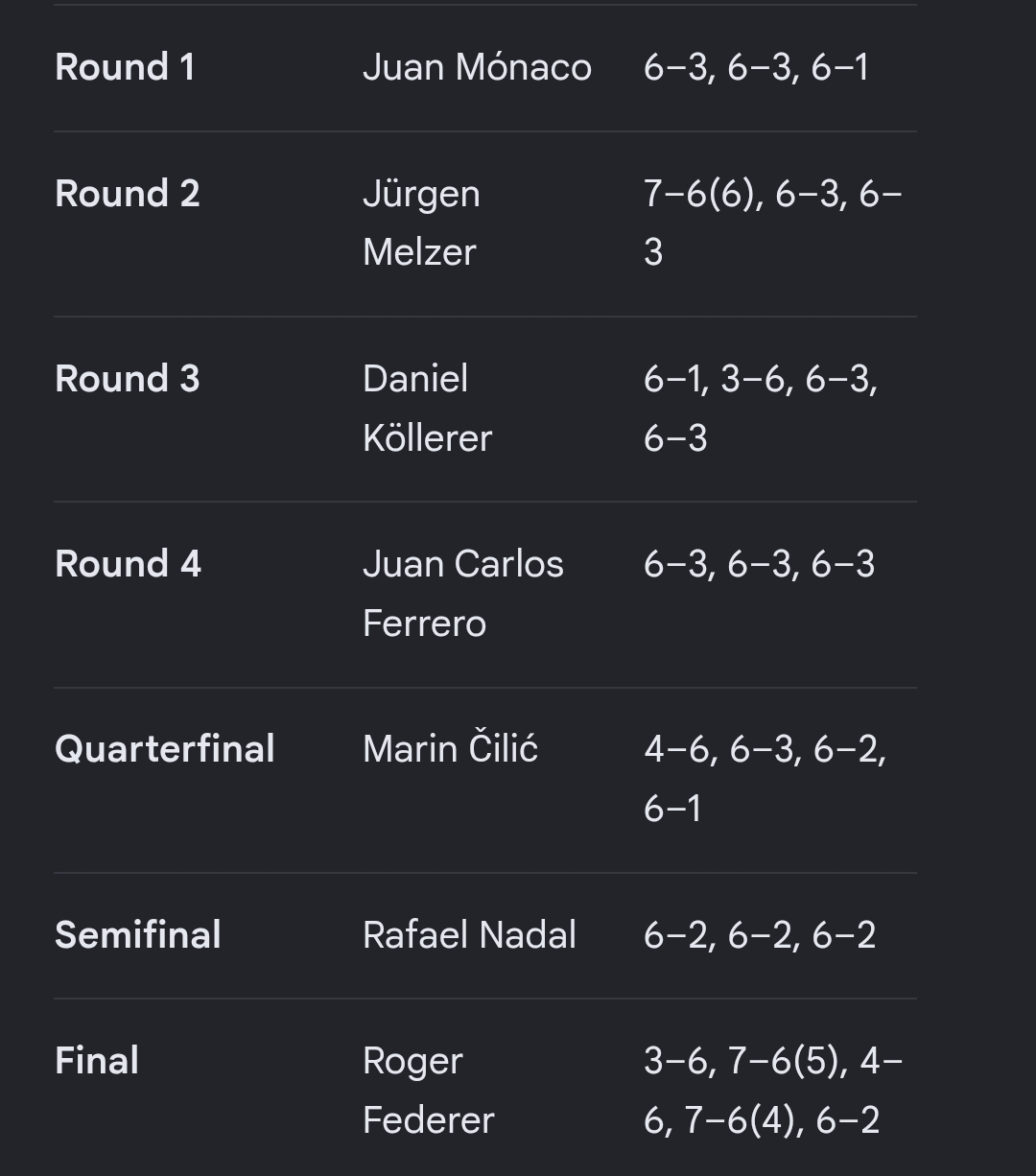The width and height of the screenshot is (1036, 1176).
Task: Select the score 6–3, 6–3, 6–1
Action: coord(756,67)
